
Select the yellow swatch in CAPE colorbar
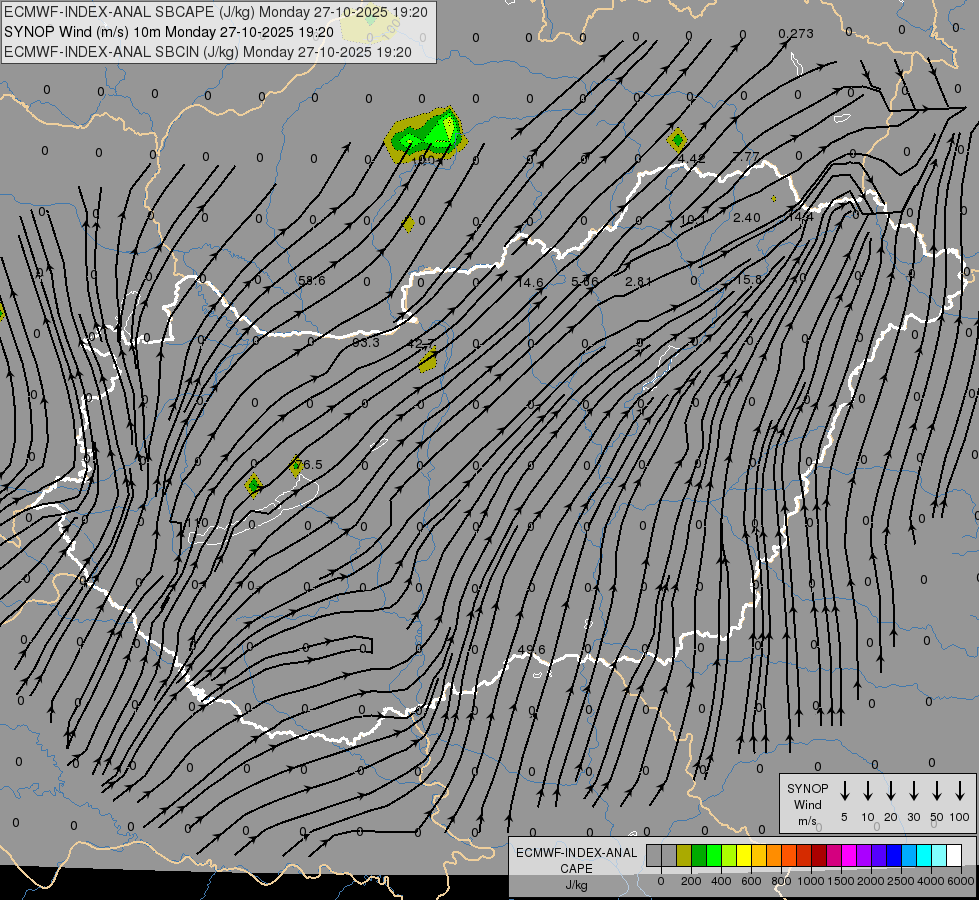(x=744, y=856)
